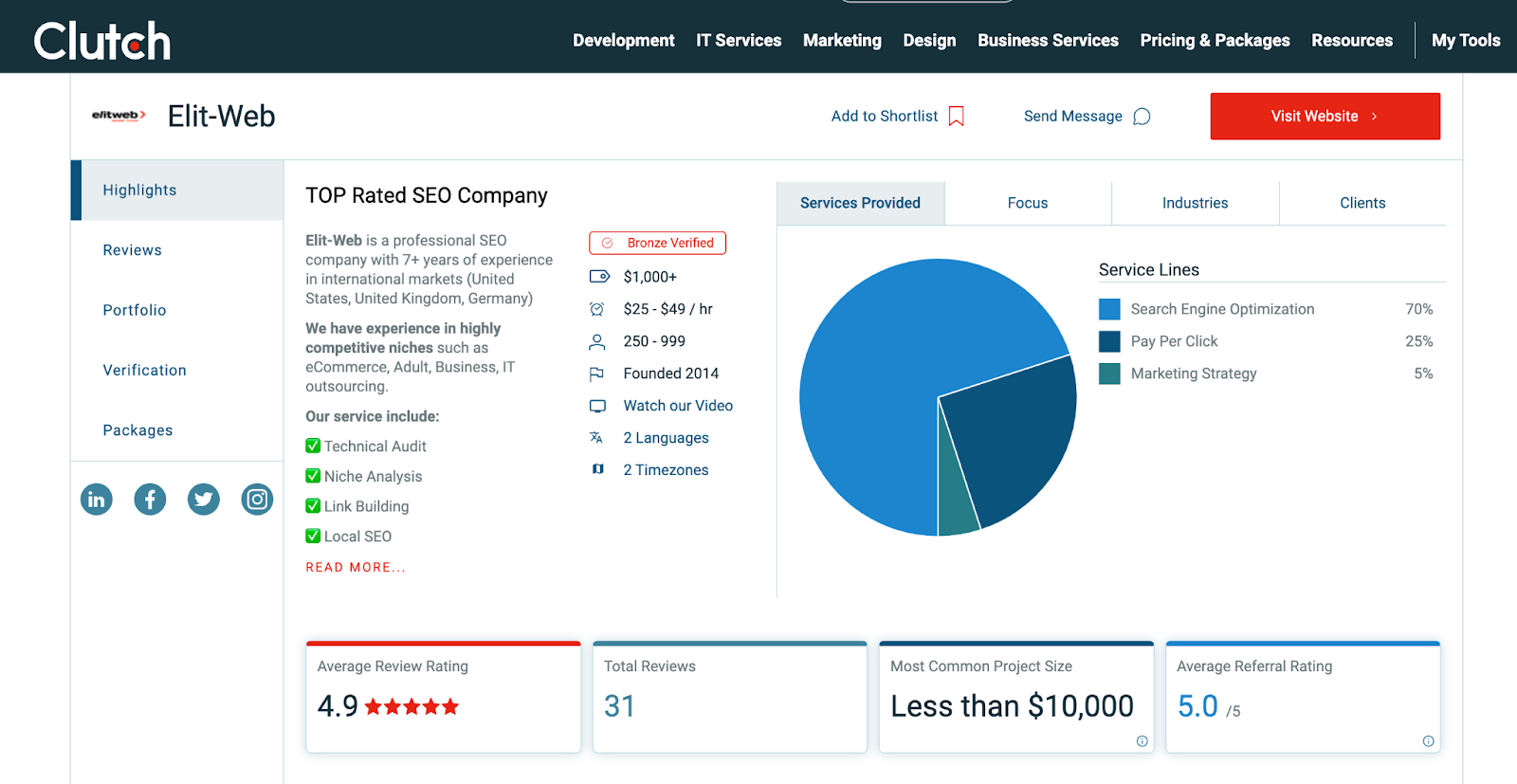Click the languages translate icon
The image size is (1517, 784).
pyautogui.click(x=596, y=438)
